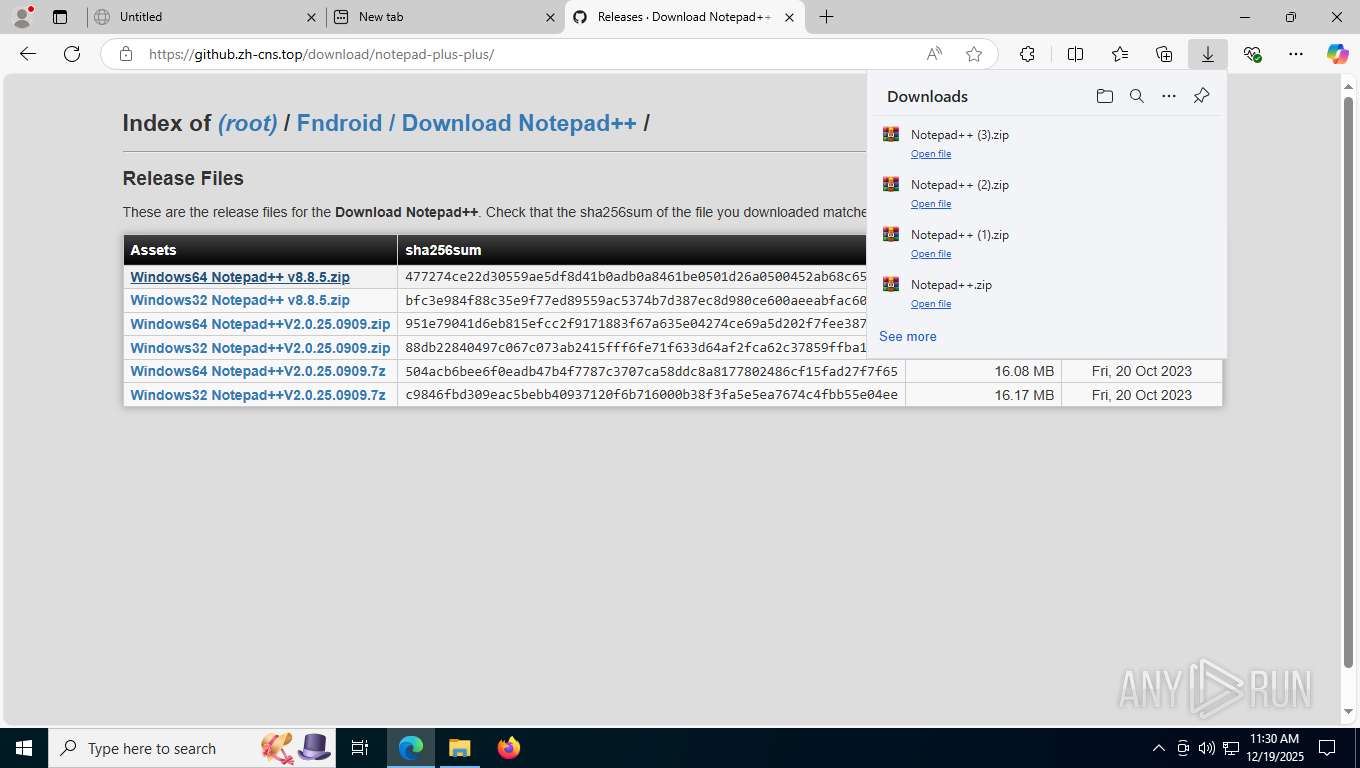This screenshot has height=768, width=1360.
Task: Open the Extensions puzzle icon
Action: click(x=1027, y=54)
